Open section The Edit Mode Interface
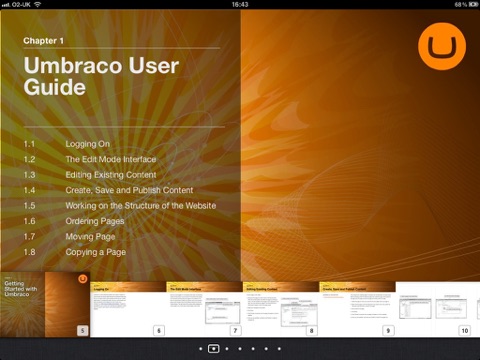Image resolution: width=480 pixels, height=360 pixels. click(111, 159)
